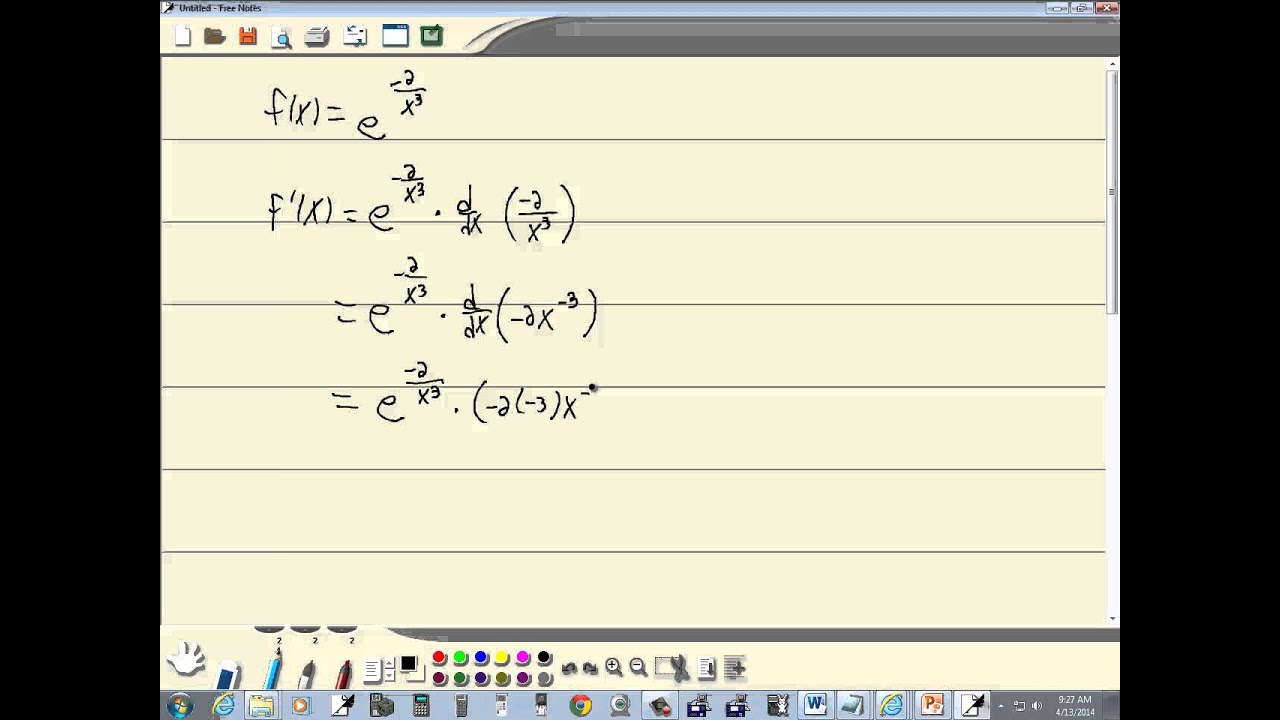Zoom in with the plus magnifier
1280x720 pixels.
point(614,667)
